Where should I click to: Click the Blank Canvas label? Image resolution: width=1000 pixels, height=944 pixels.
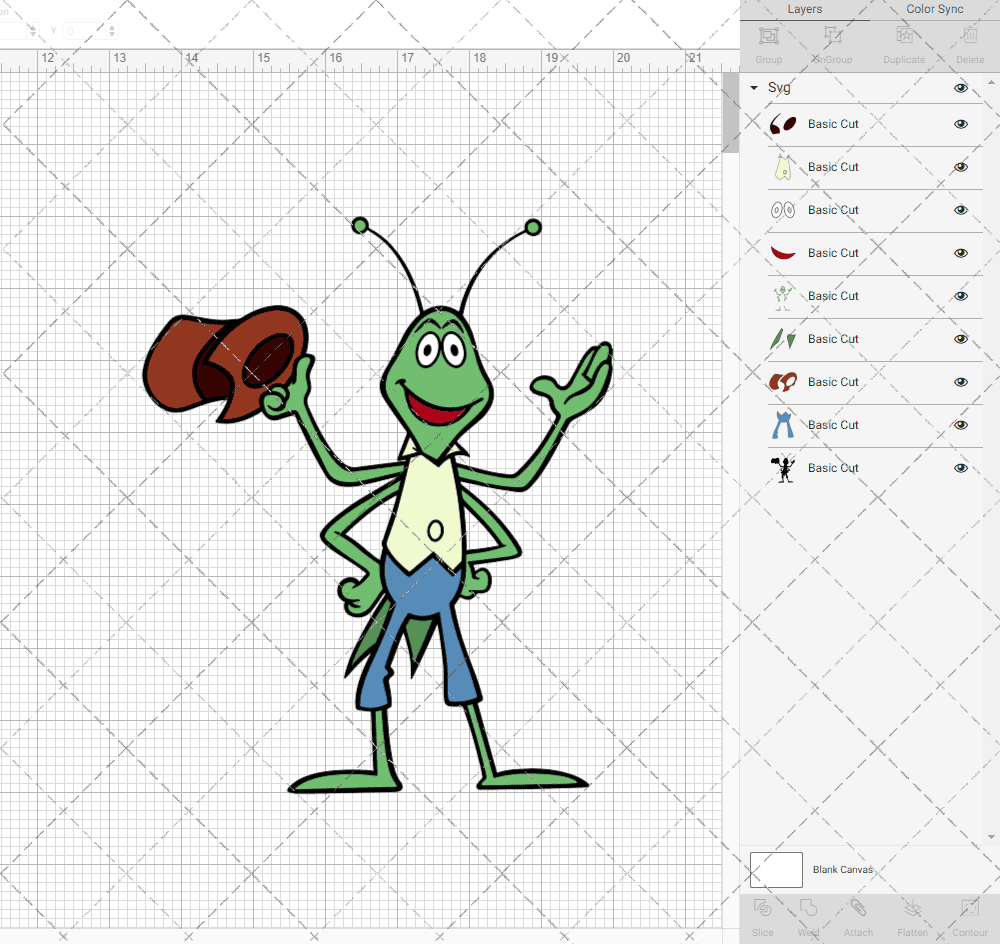(x=842, y=869)
